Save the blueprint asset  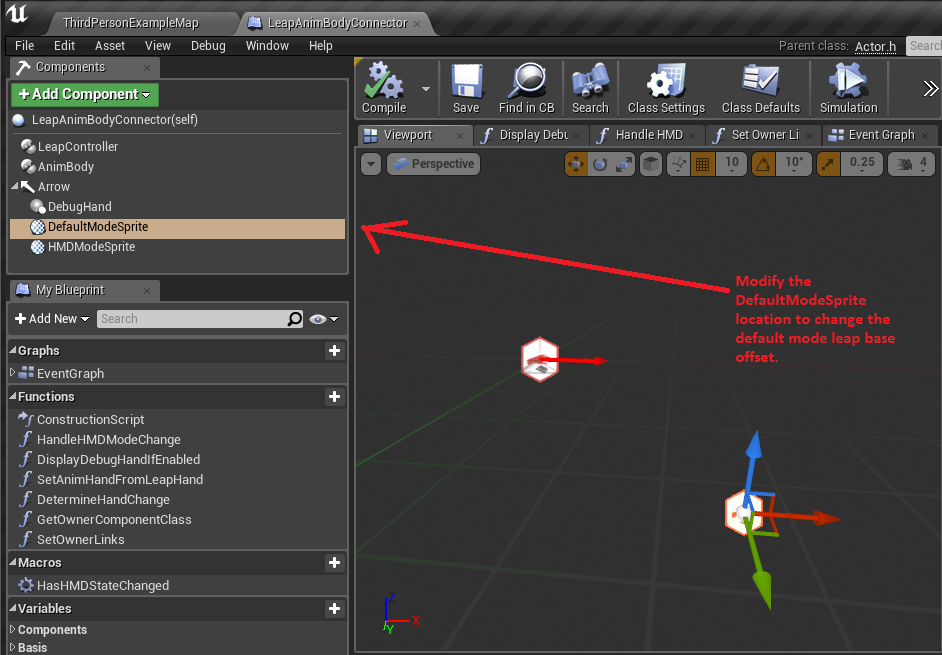point(466,88)
